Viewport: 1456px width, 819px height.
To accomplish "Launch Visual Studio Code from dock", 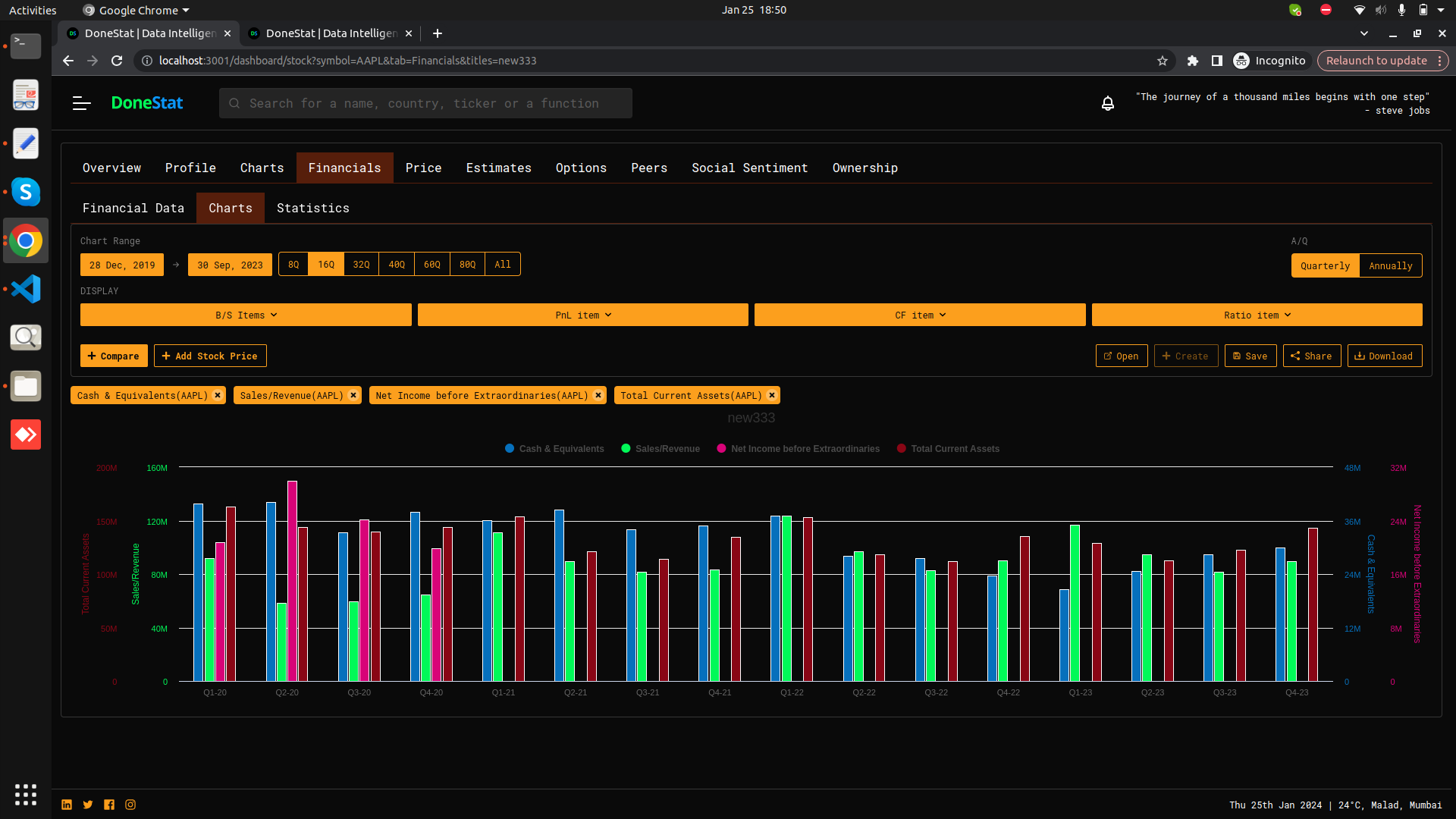I will pyautogui.click(x=26, y=289).
